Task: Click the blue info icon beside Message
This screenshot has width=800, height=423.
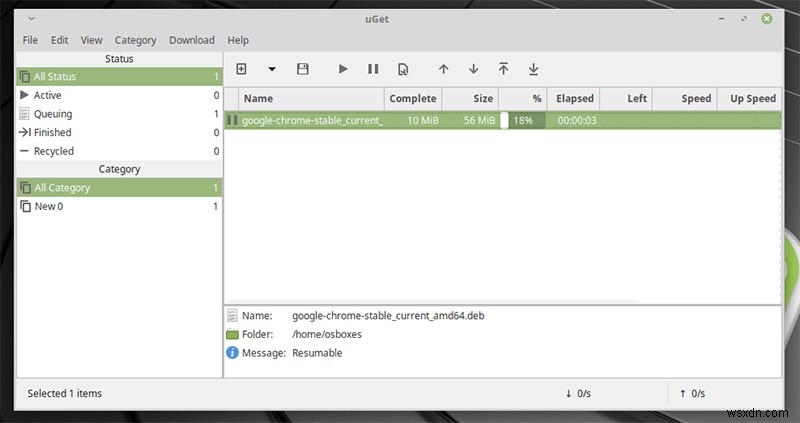Action: 232,353
